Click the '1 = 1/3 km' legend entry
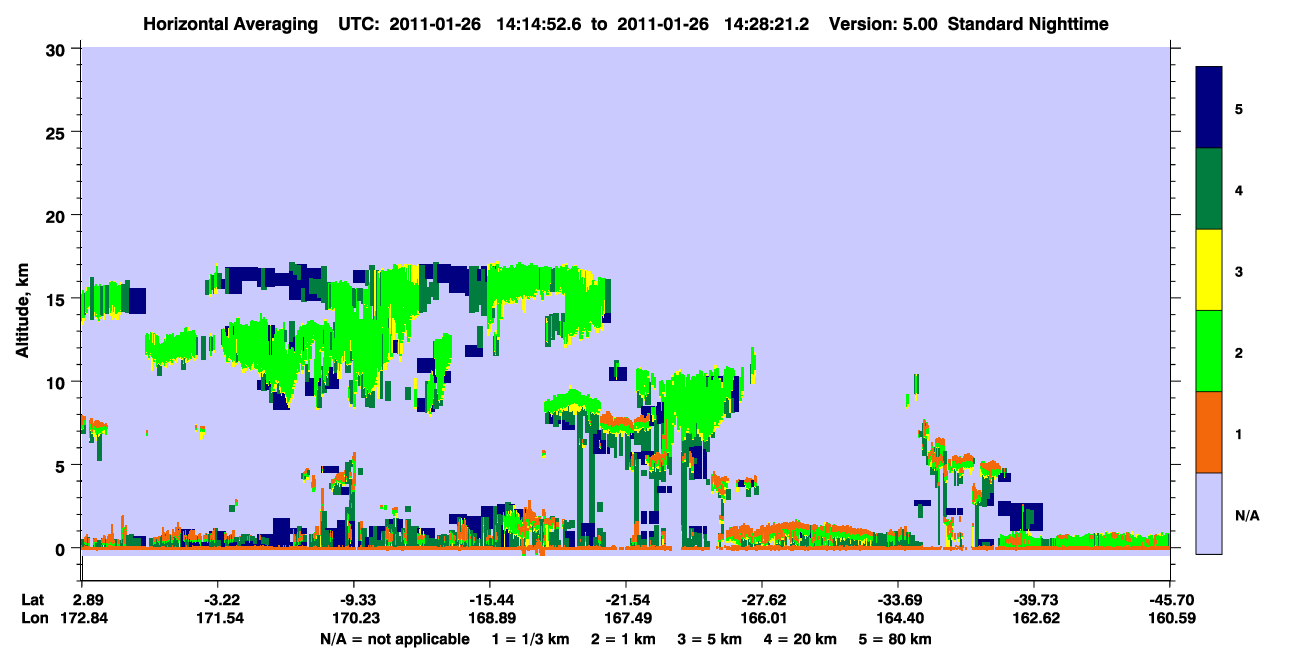 pyautogui.click(x=529, y=639)
